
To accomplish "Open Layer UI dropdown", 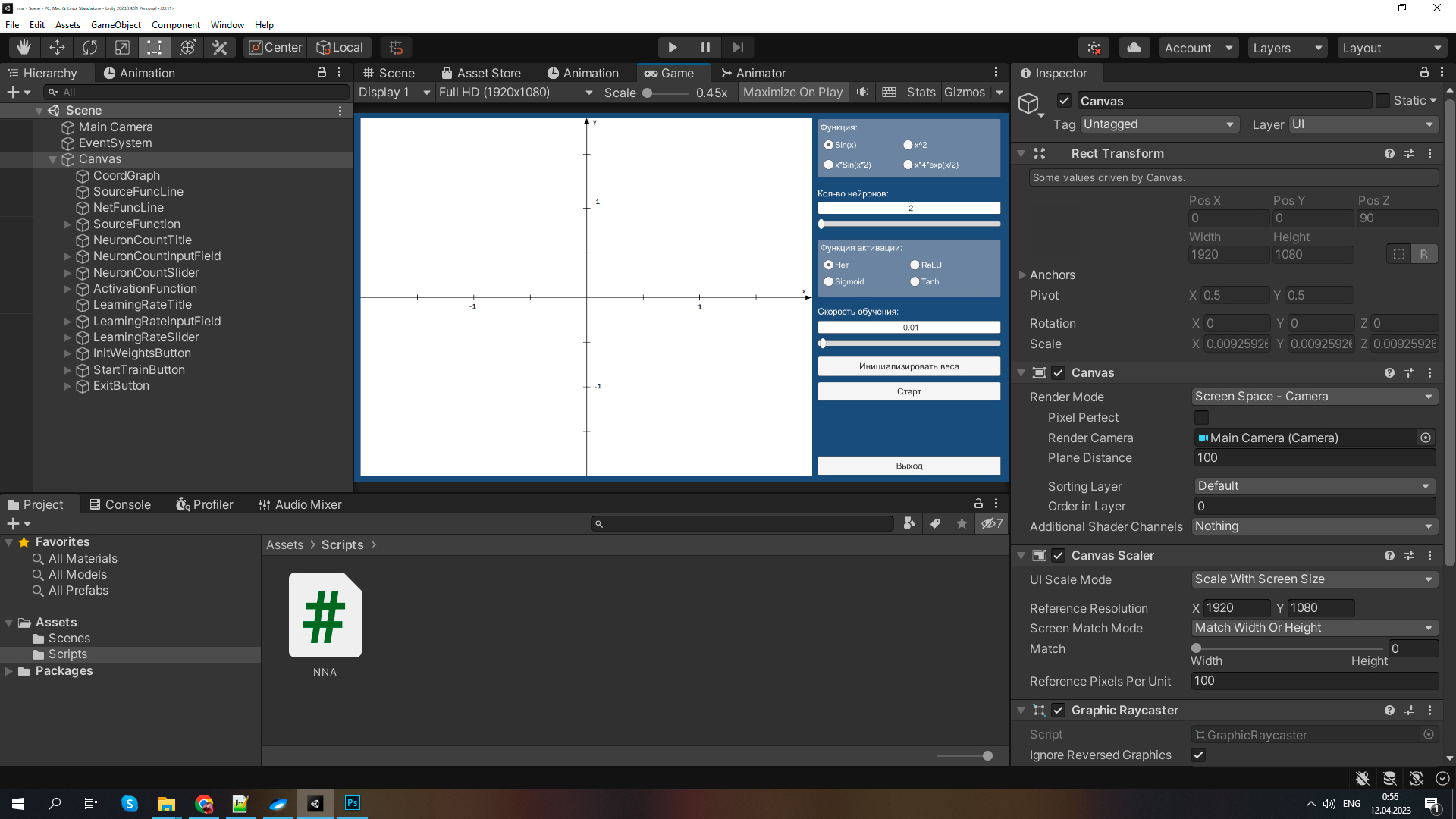I will click(x=1363, y=124).
